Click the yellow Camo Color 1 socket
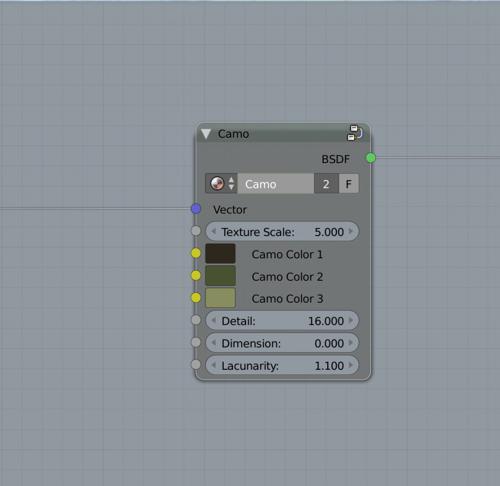Screen dimensions: 500x486 (x=196, y=253)
